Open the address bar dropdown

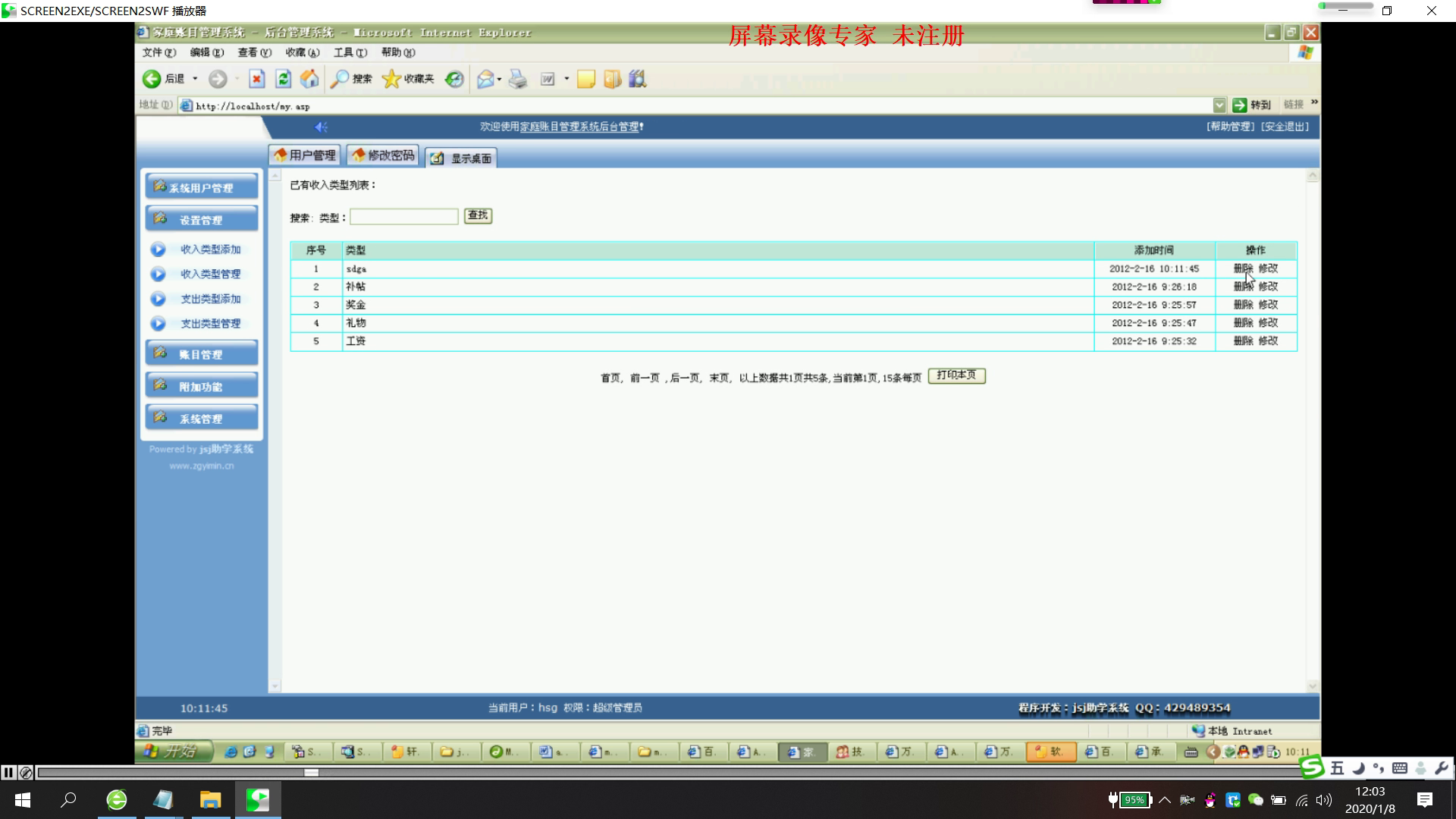pyautogui.click(x=1219, y=105)
